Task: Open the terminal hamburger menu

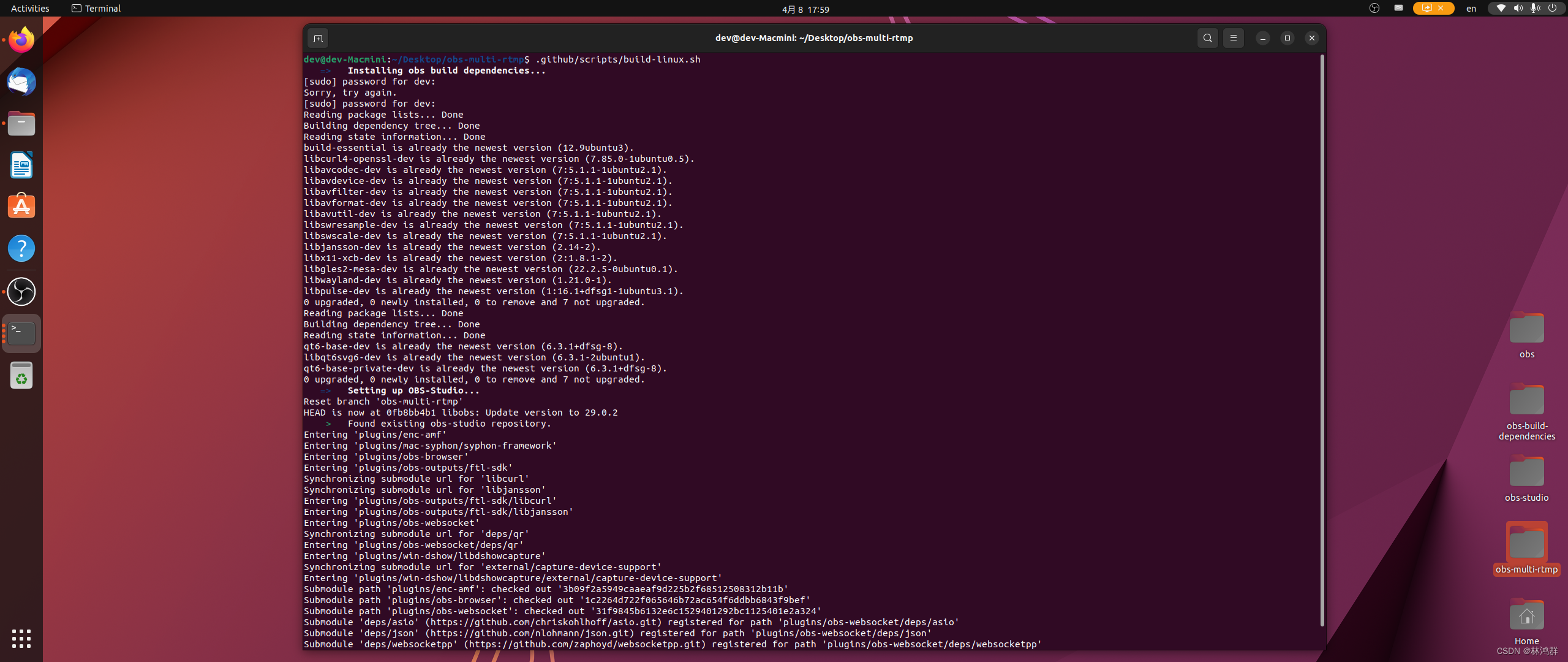Action: pyautogui.click(x=1234, y=38)
